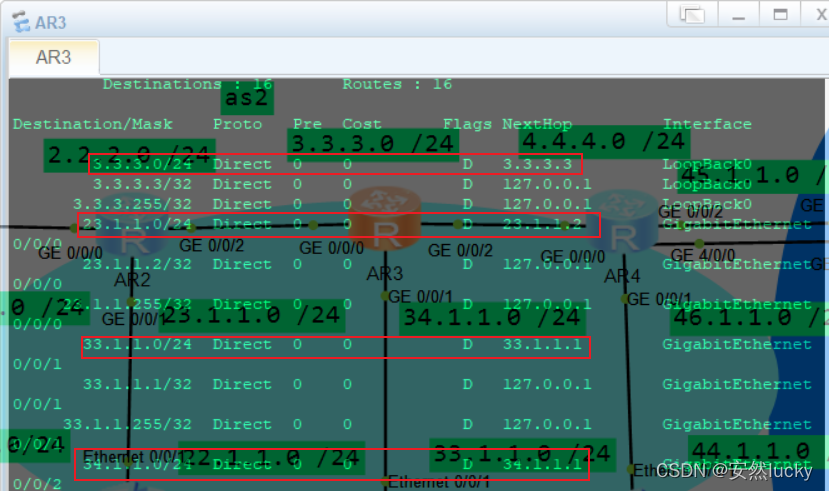Click the 'Routes : 16' summary text

click(398, 84)
